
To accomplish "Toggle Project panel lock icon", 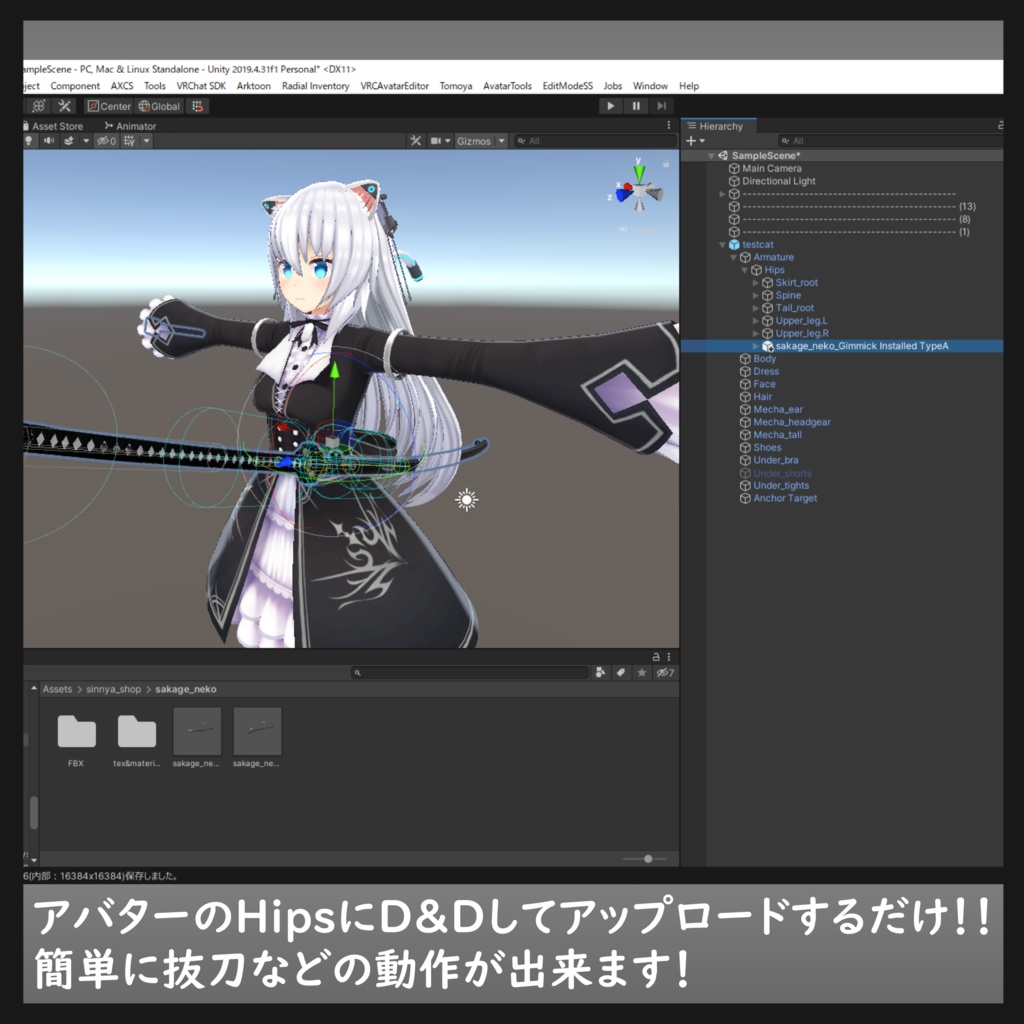I will pos(656,656).
